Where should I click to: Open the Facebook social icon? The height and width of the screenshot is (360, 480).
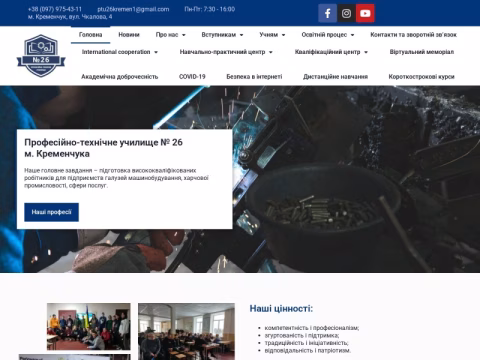pos(327,13)
